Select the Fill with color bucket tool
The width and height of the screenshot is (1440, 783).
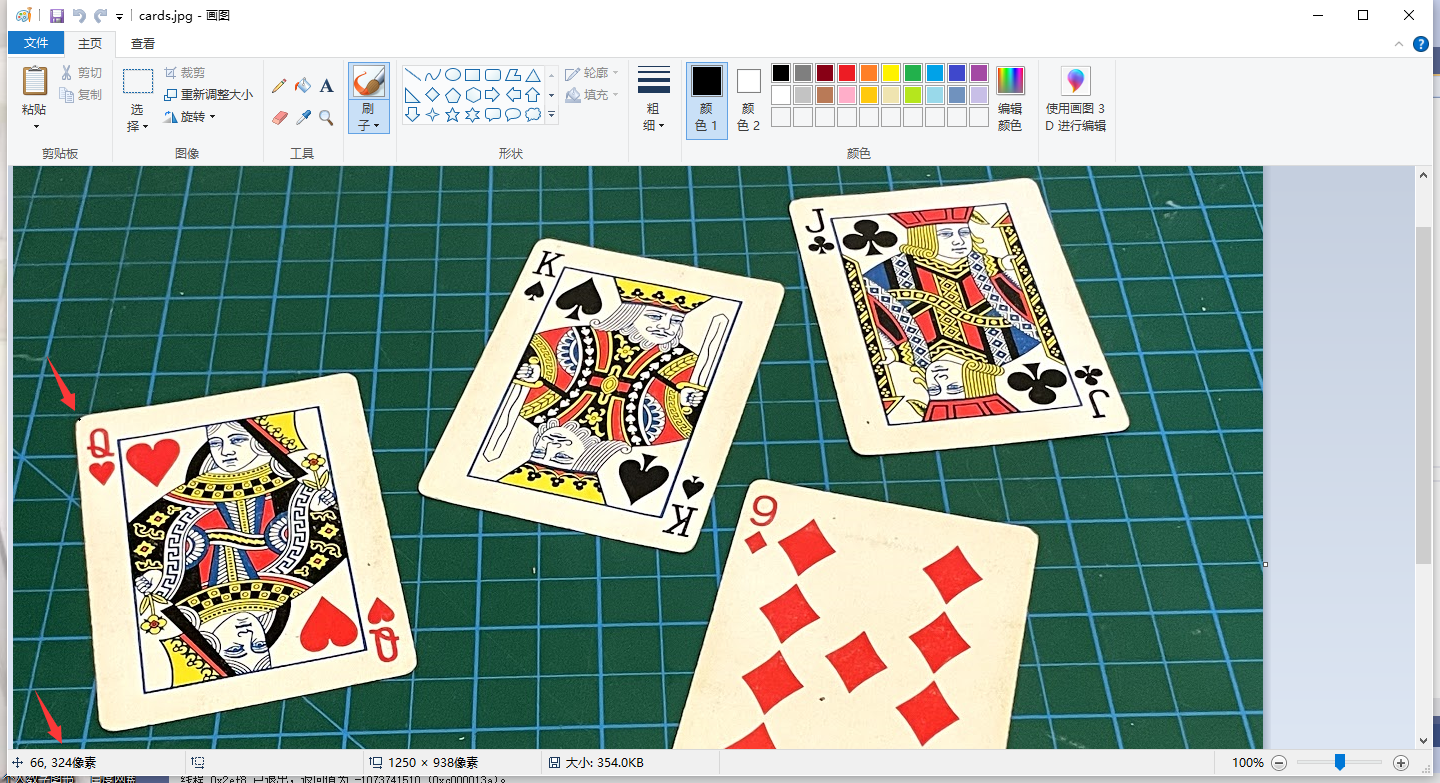click(303, 86)
